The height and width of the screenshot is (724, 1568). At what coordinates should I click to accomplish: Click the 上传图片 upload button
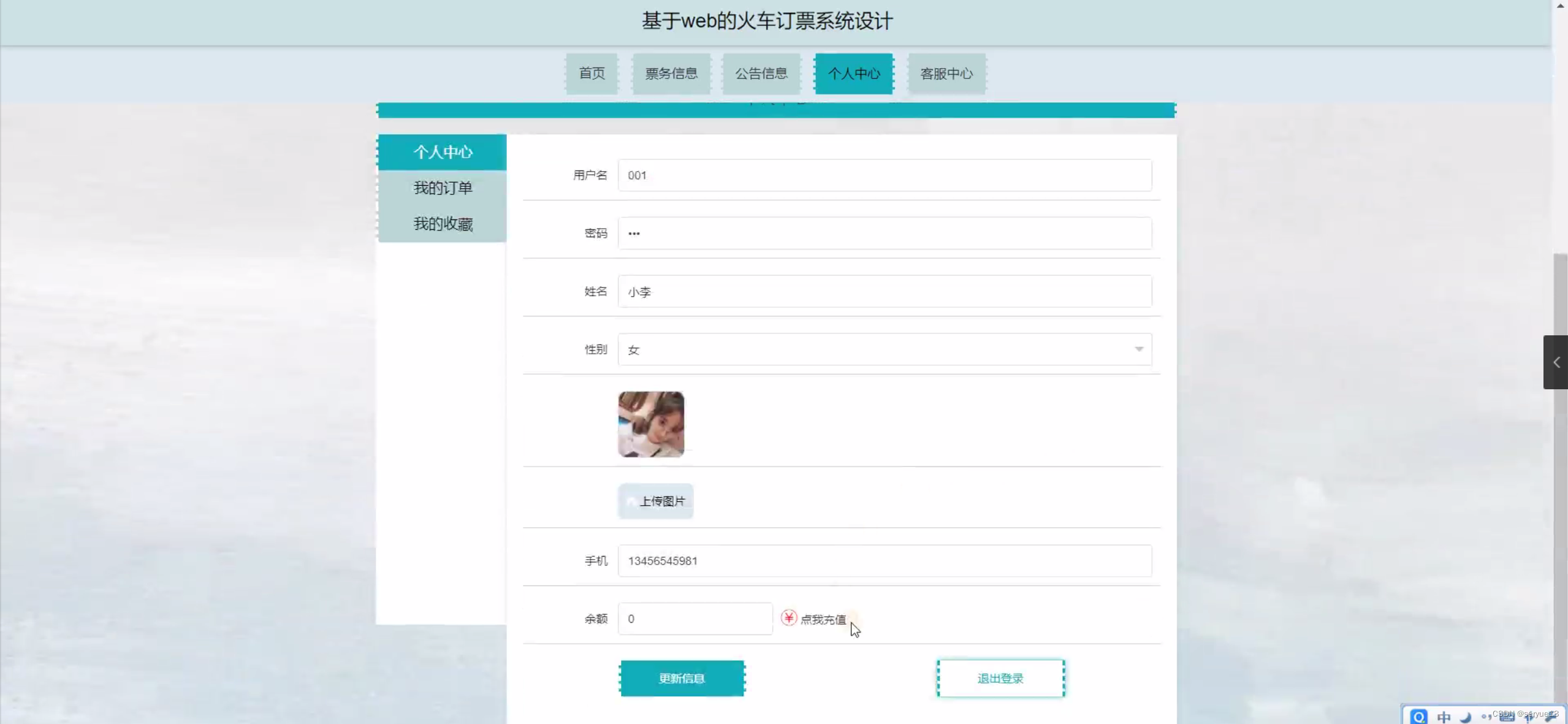655,501
